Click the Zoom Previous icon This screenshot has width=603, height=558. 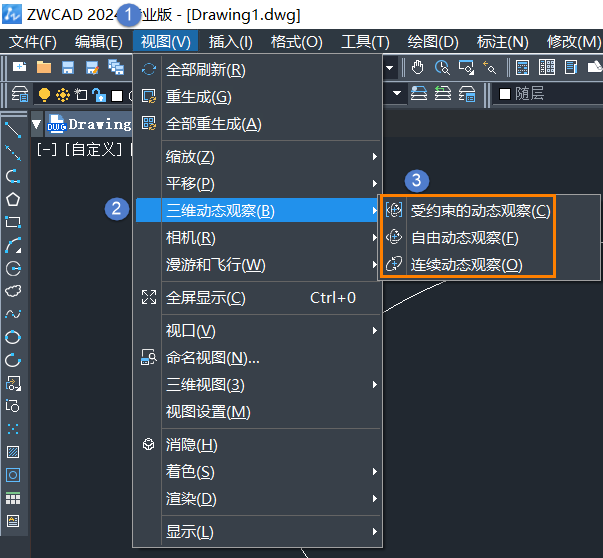(x=490, y=67)
